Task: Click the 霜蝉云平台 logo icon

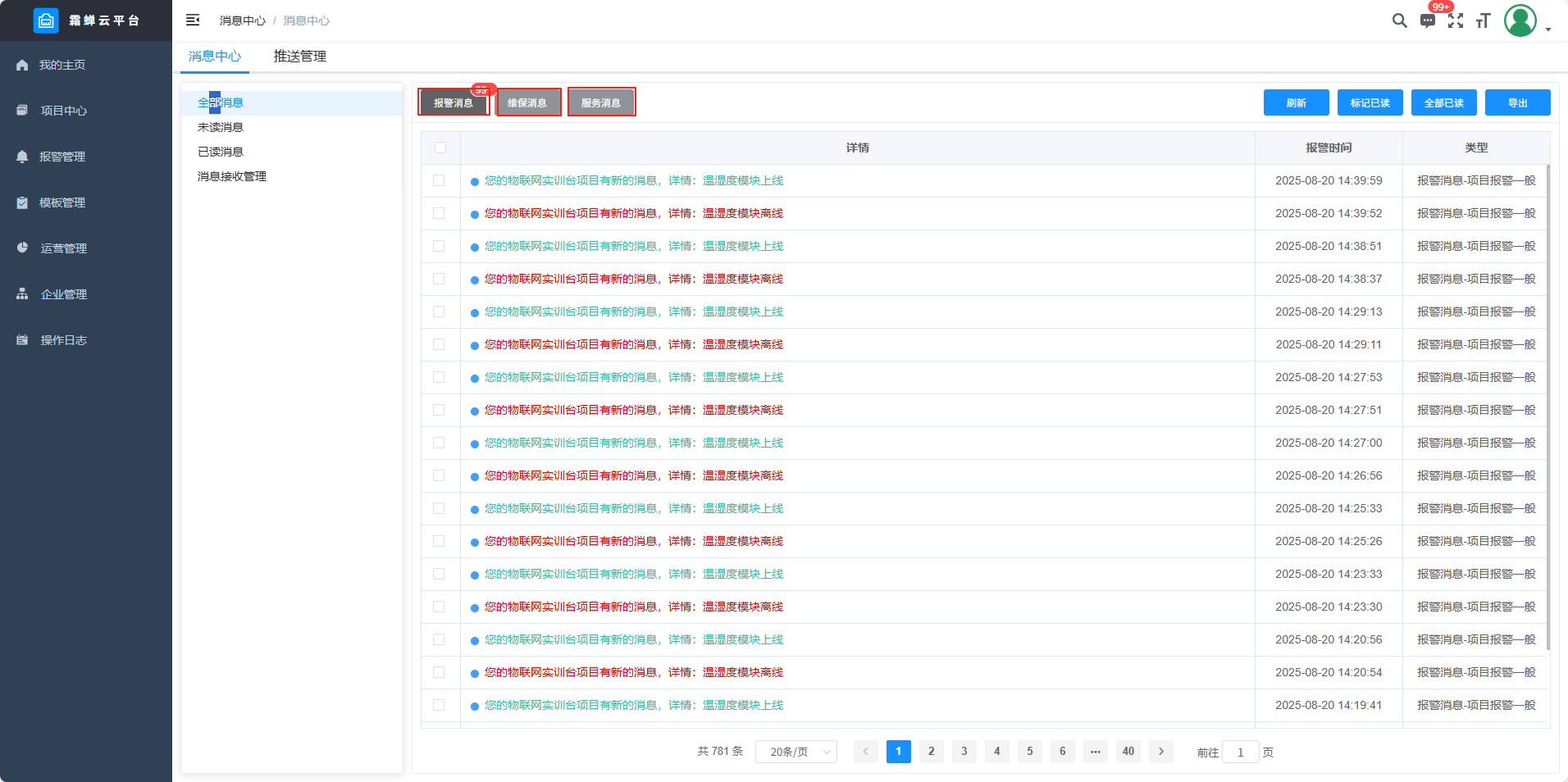Action: click(46, 20)
